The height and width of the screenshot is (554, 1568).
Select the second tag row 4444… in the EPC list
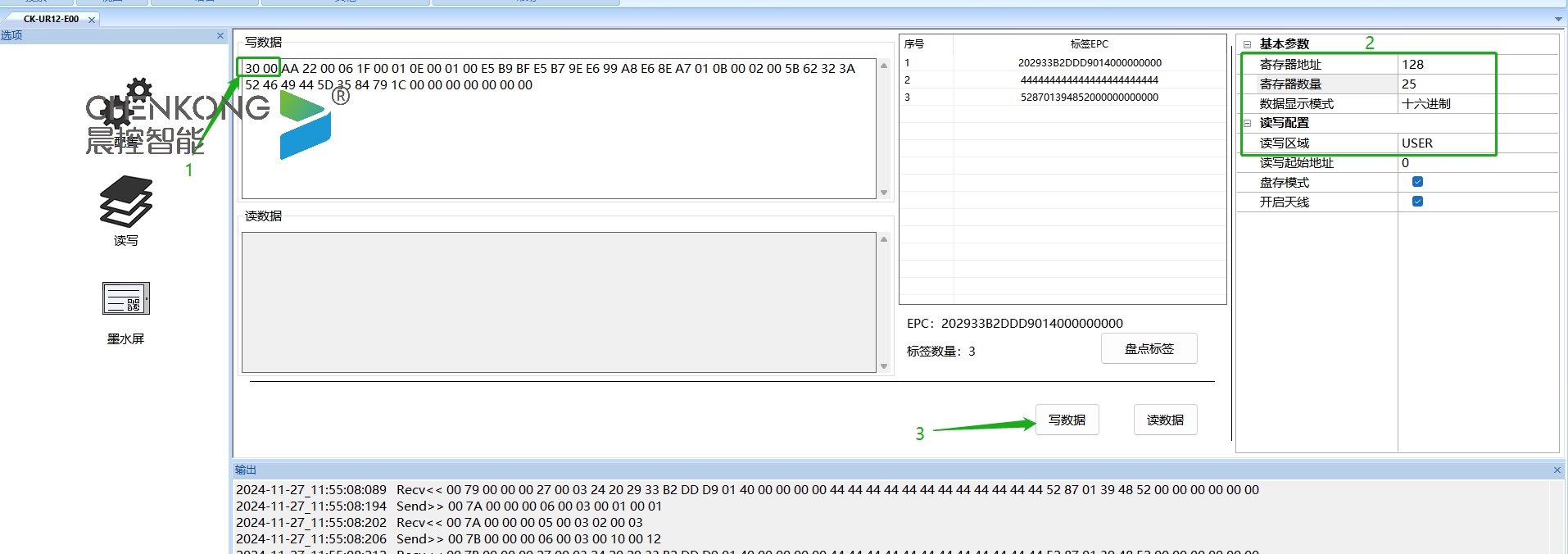click(1089, 80)
